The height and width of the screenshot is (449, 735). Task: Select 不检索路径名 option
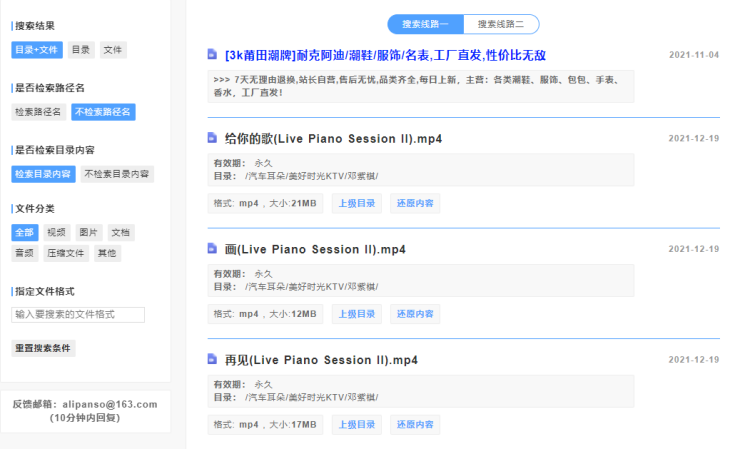pyautogui.click(x=103, y=112)
